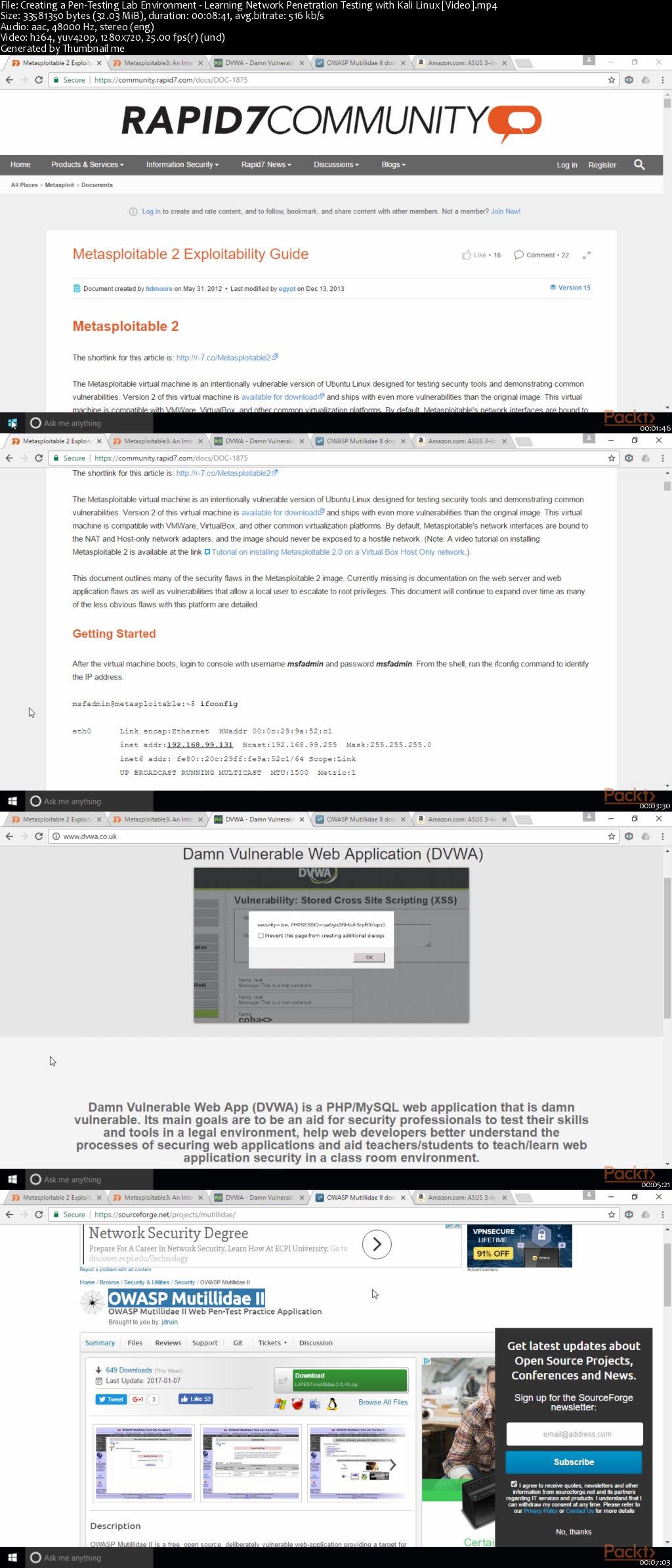The width and height of the screenshot is (672, 1568).
Task: Check 'Prevent this page from creating additional dialogs'
Action: click(x=261, y=936)
